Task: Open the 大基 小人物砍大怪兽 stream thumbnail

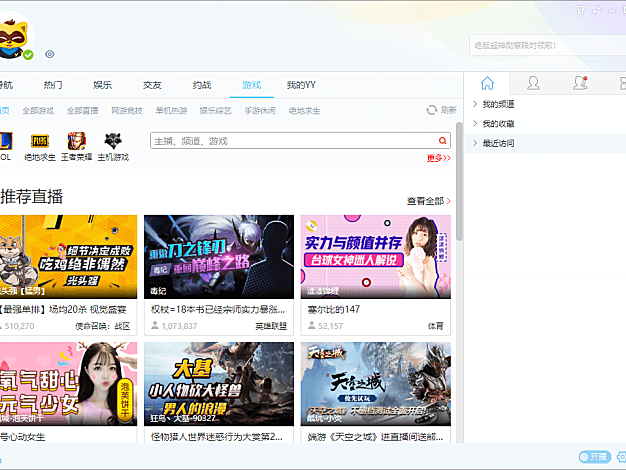Action: click(x=219, y=384)
